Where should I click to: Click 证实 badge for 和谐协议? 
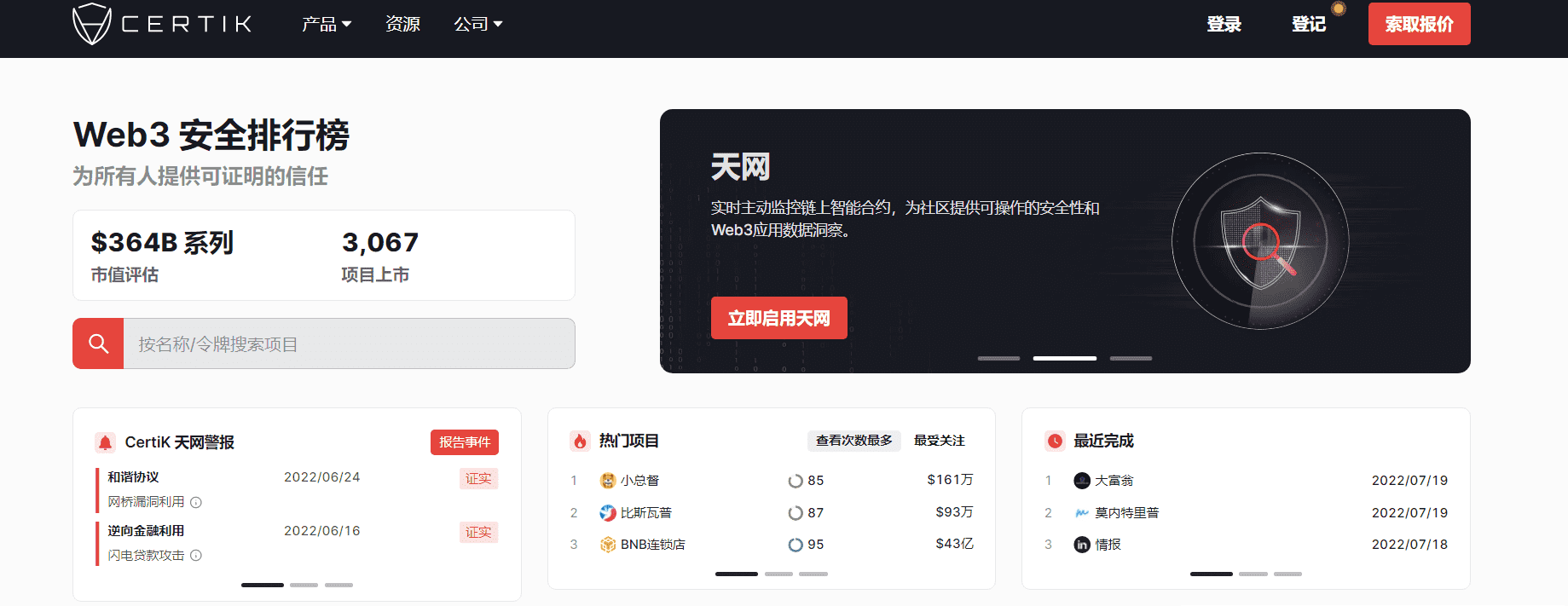pos(478,479)
